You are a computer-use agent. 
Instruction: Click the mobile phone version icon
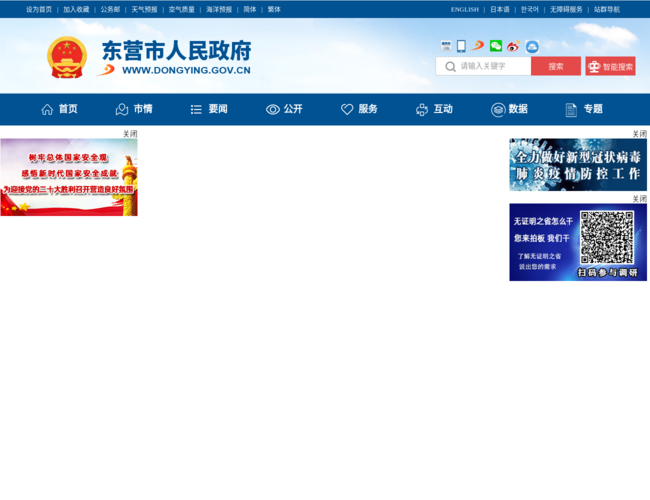pyautogui.click(x=461, y=46)
